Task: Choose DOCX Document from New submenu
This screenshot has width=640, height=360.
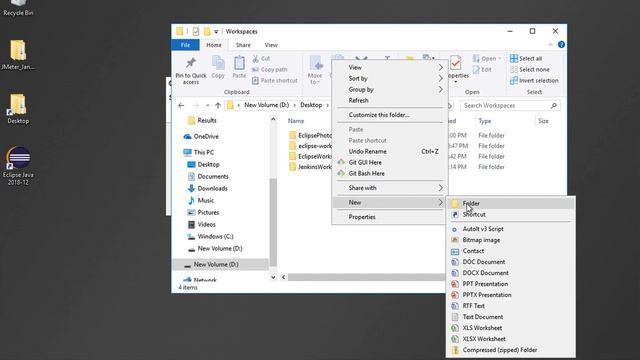Action: click(511, 273)
